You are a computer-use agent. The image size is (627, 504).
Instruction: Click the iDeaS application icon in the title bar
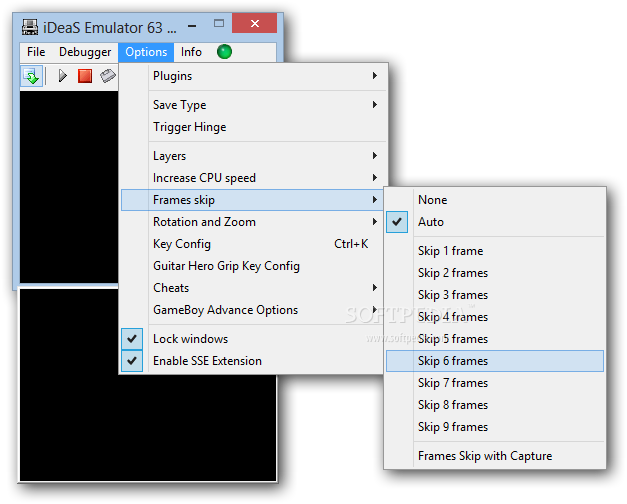[x=30, y=27]
